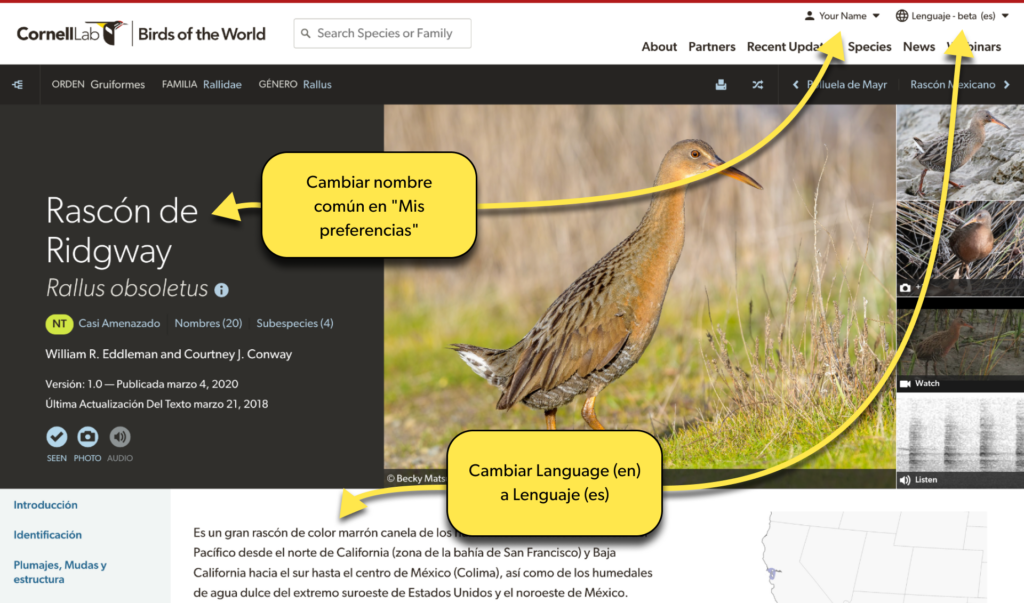Enable the AUDIO indicator
This screenshot has height=603, width=1024.
119,437
